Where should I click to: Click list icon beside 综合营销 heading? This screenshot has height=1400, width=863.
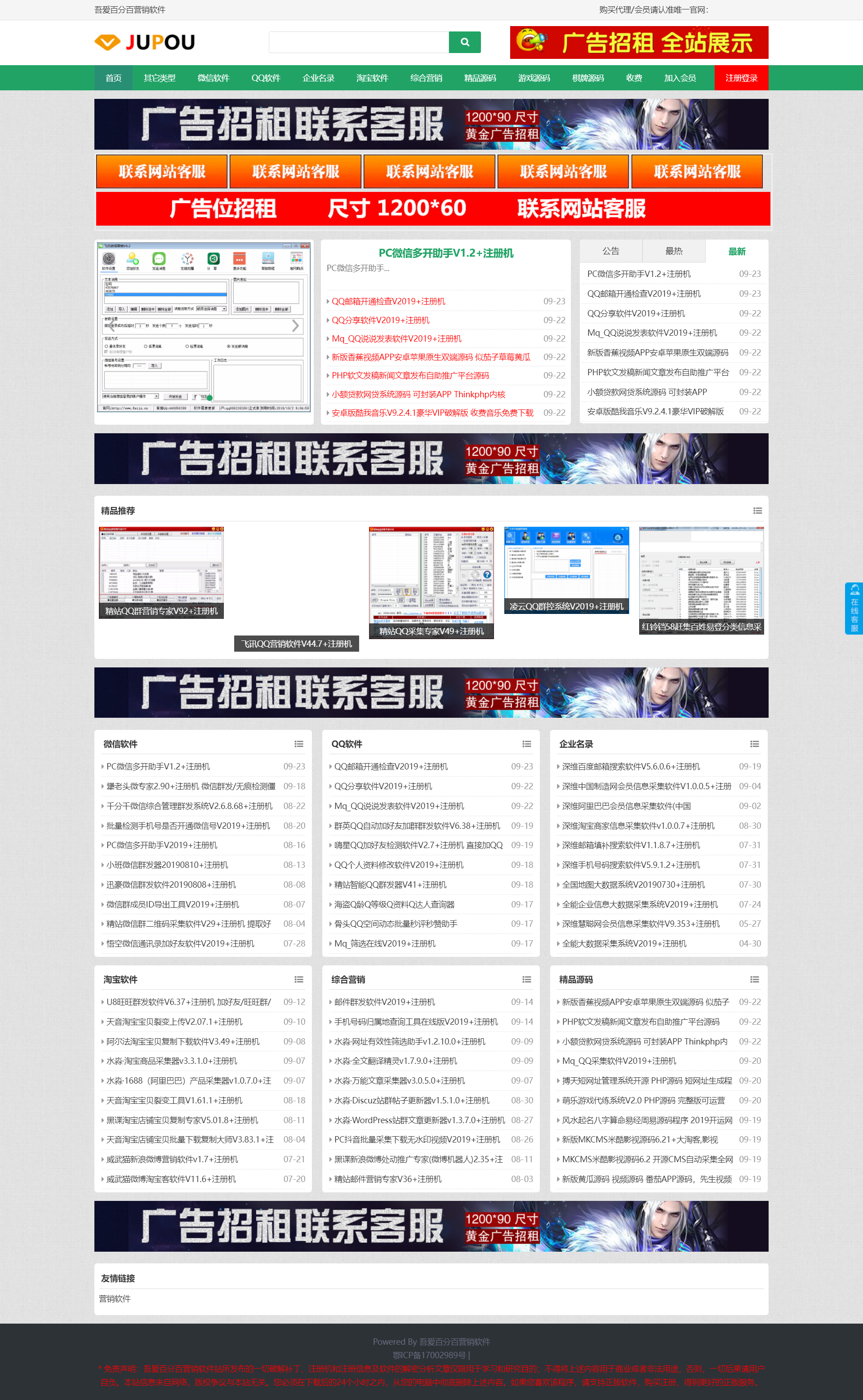526,979
